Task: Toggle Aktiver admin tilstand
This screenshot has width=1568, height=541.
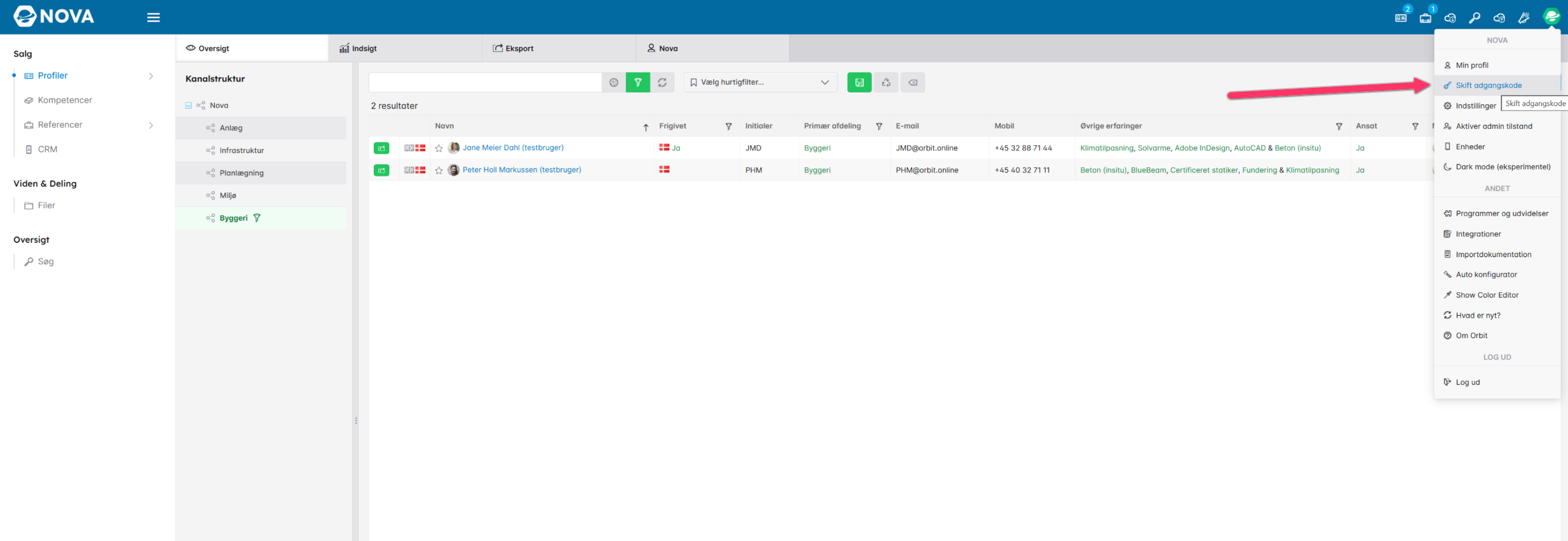Action: click(x=1497, y=126)
